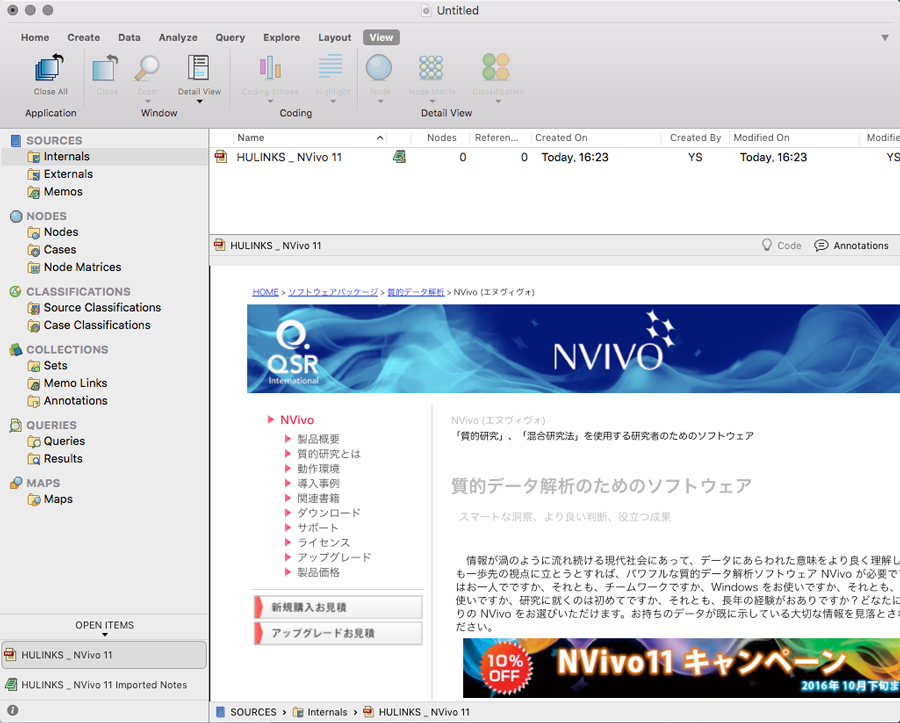Open the Node dropdown arrow
This screenshot has height=723, width=900.
tap(380, 102)
